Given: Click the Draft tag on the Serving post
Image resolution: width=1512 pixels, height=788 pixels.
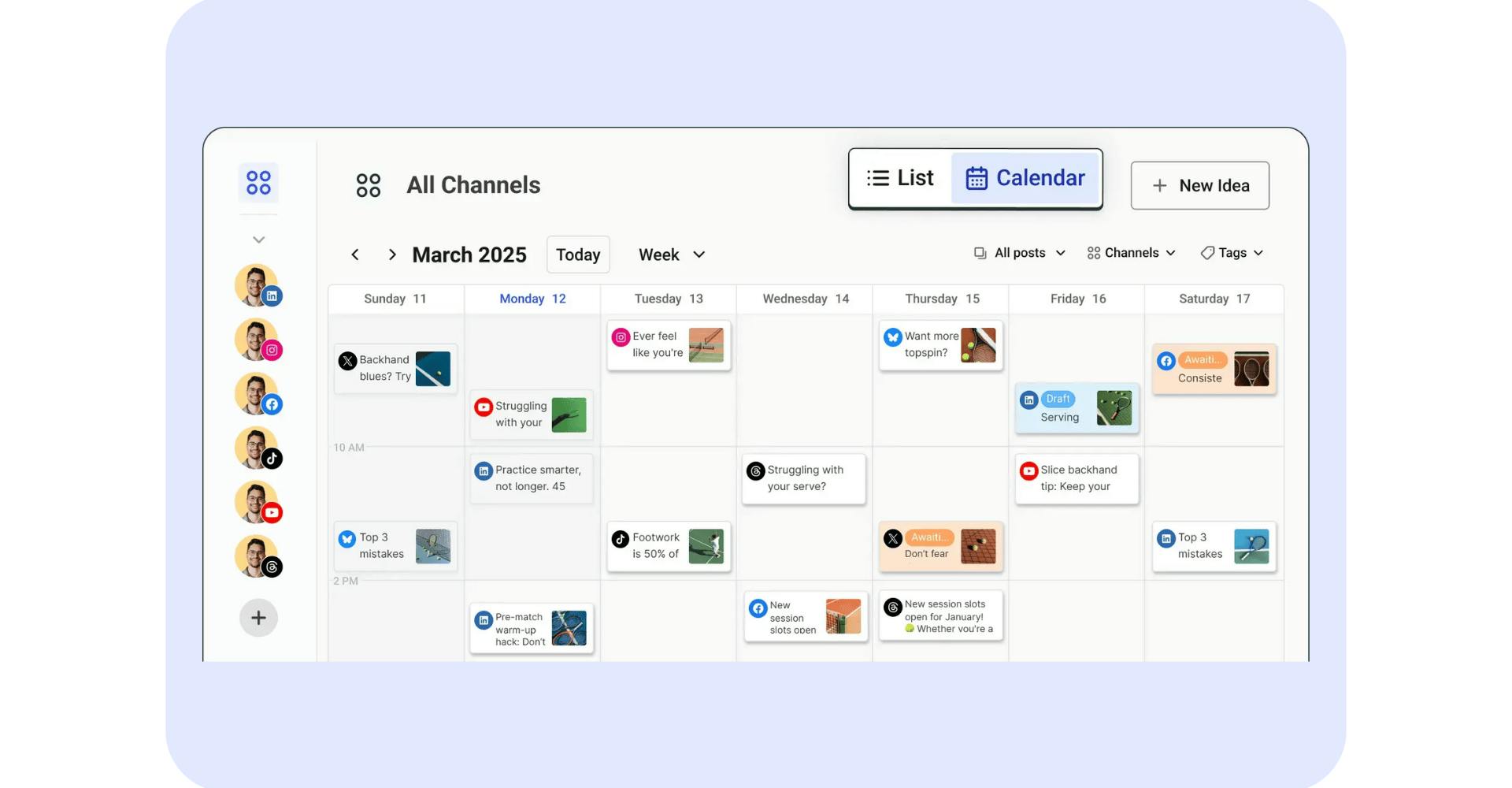Looking at the screenshot, I should click(x=1058, y=399).
